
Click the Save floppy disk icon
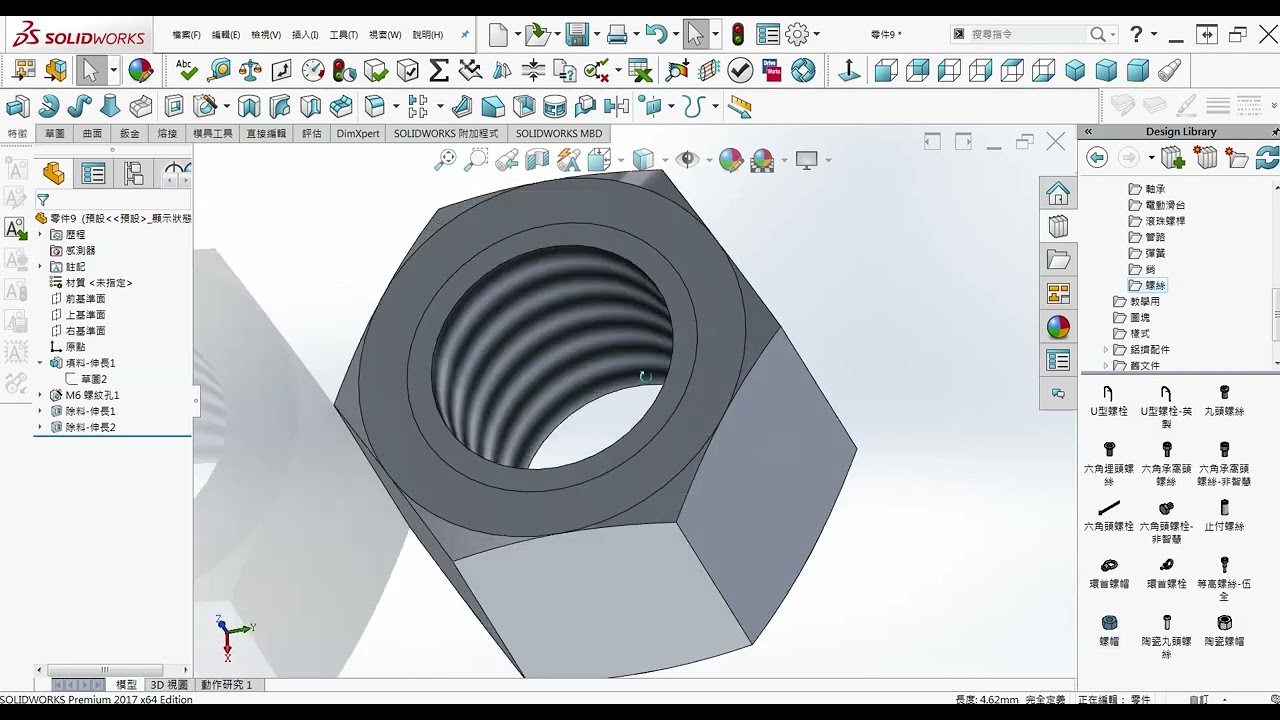point(577,34)
